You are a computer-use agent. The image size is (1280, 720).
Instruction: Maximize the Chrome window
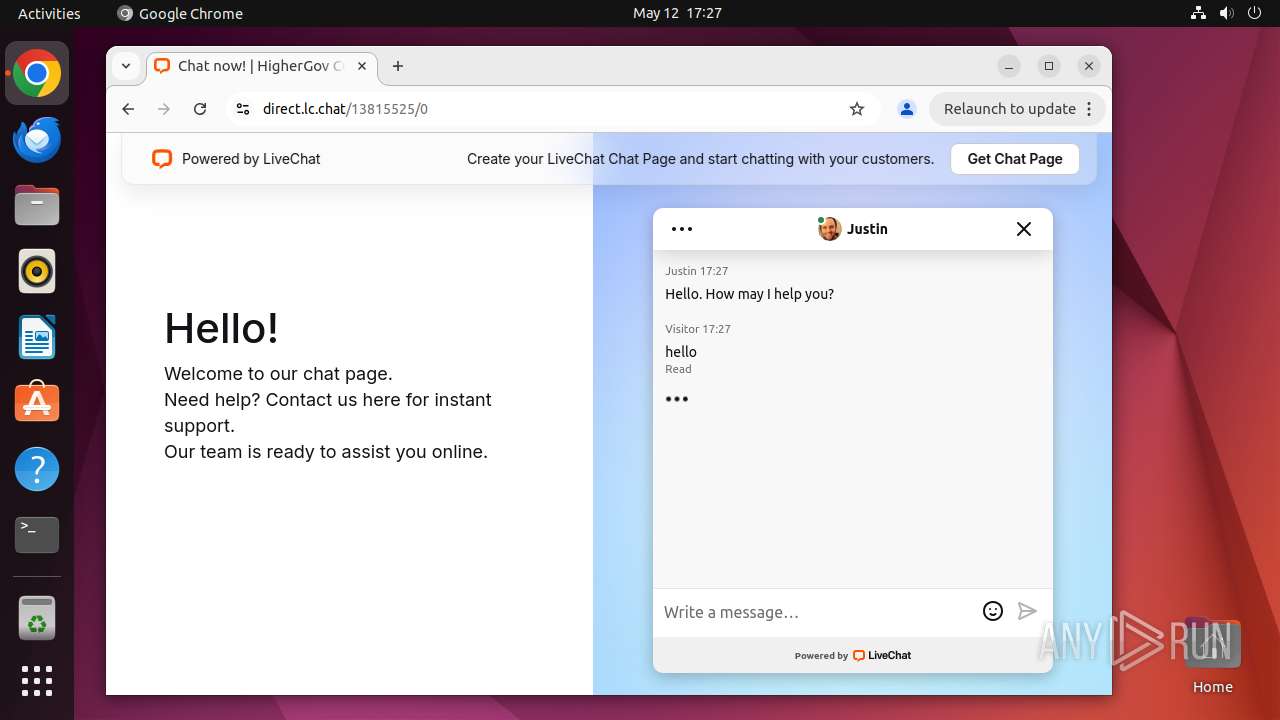click(x=1049, y=66)
